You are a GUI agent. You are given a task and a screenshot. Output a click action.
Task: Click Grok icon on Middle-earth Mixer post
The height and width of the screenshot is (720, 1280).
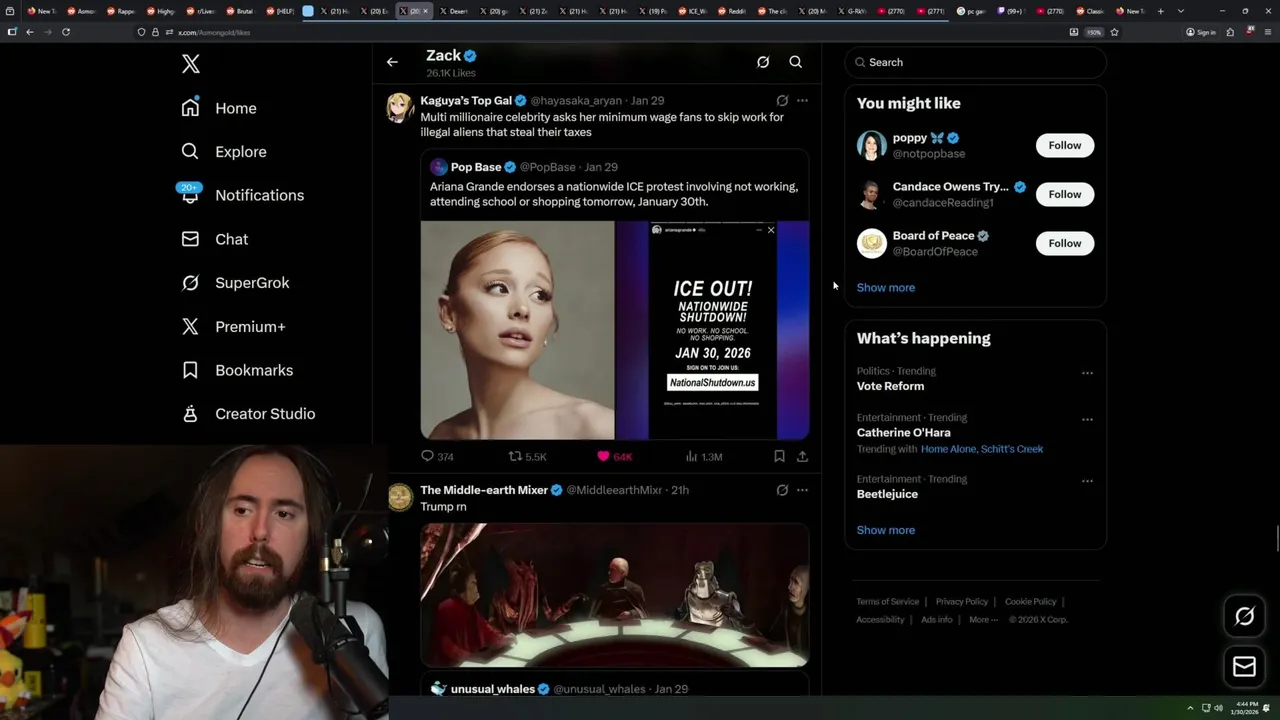click(x=782, y=490)
